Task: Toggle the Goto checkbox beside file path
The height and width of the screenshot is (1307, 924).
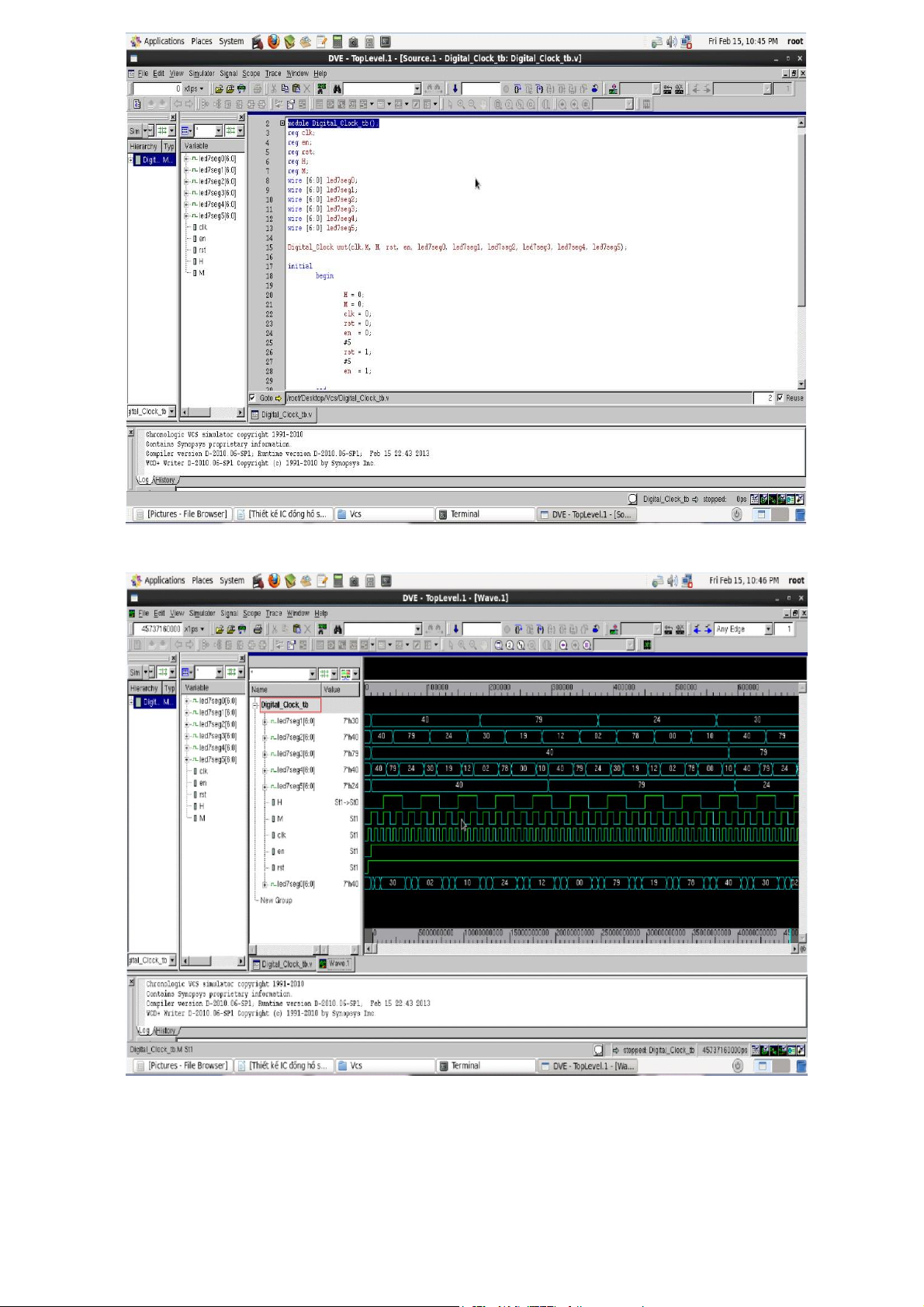Action: pyautogui.click(x=253, y=398)
